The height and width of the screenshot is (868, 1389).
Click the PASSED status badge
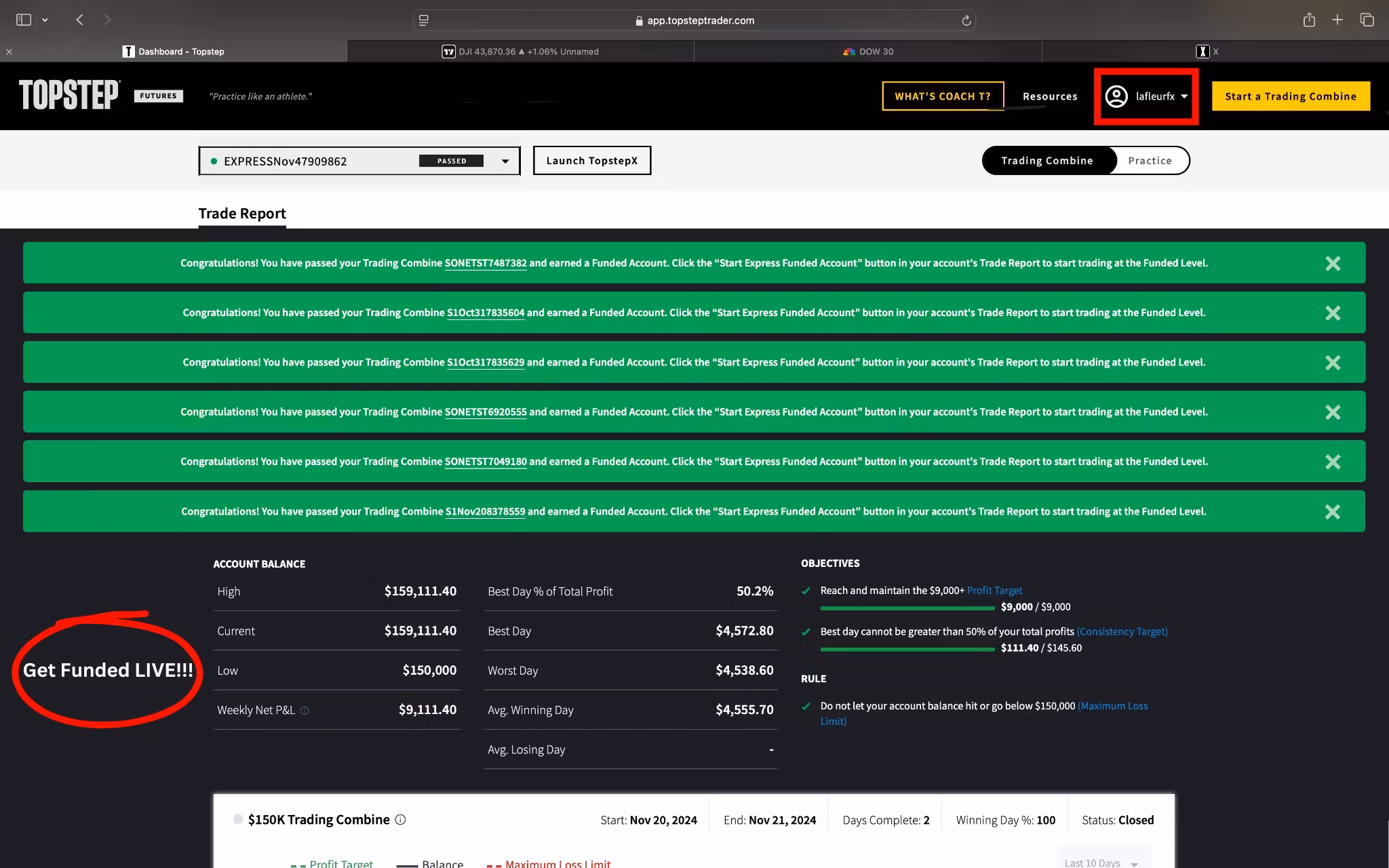tap(452, 161)
